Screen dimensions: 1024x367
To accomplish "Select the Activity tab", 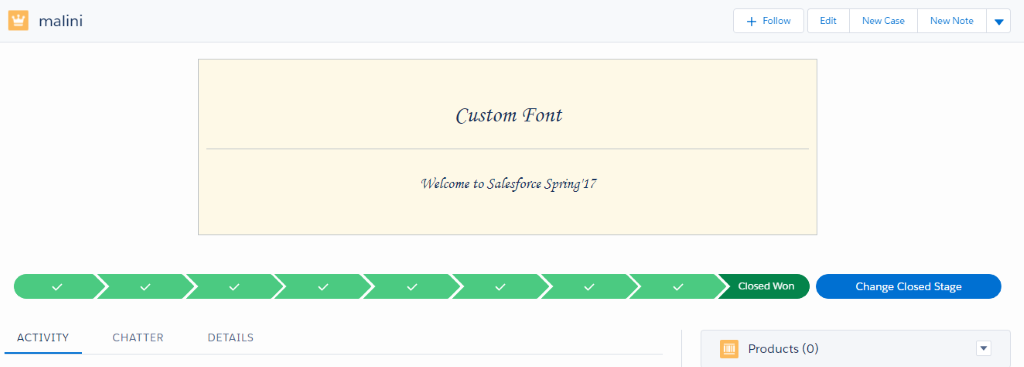I will click(43, 338).
